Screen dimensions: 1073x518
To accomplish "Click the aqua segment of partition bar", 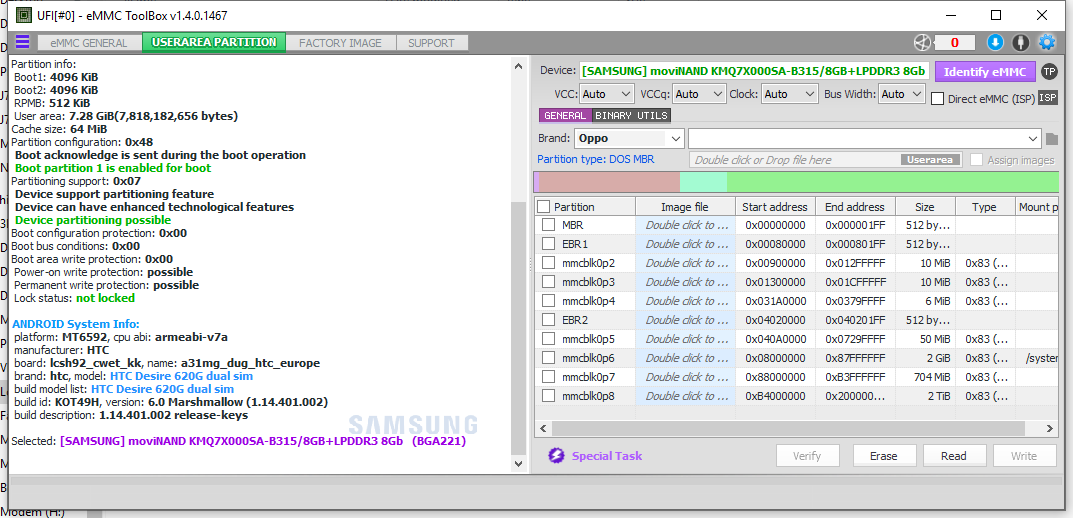I will (x=703, y=182).
